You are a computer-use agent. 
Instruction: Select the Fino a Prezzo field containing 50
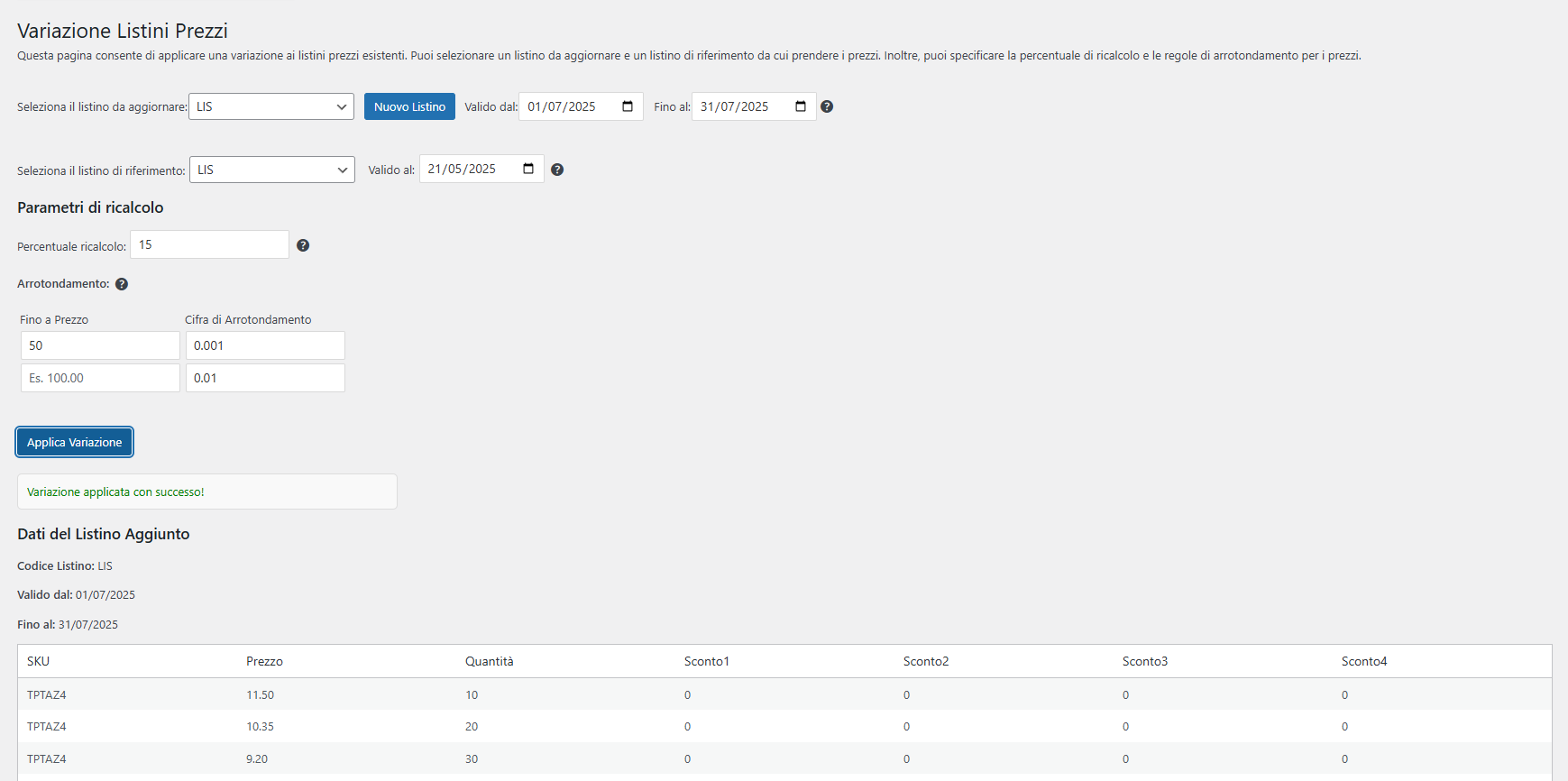[100, 345]
